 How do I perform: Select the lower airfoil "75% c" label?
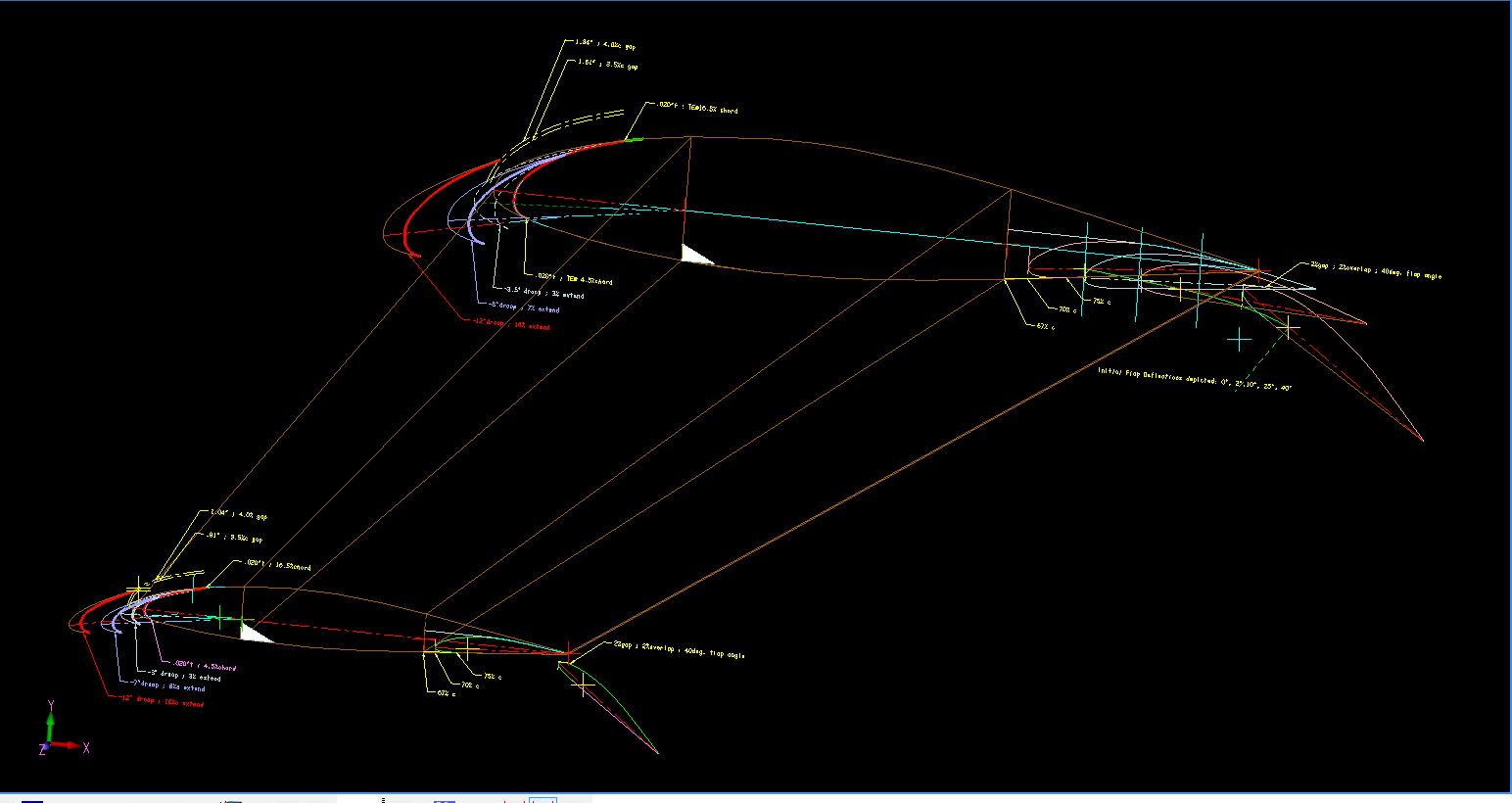pos(493,676)
